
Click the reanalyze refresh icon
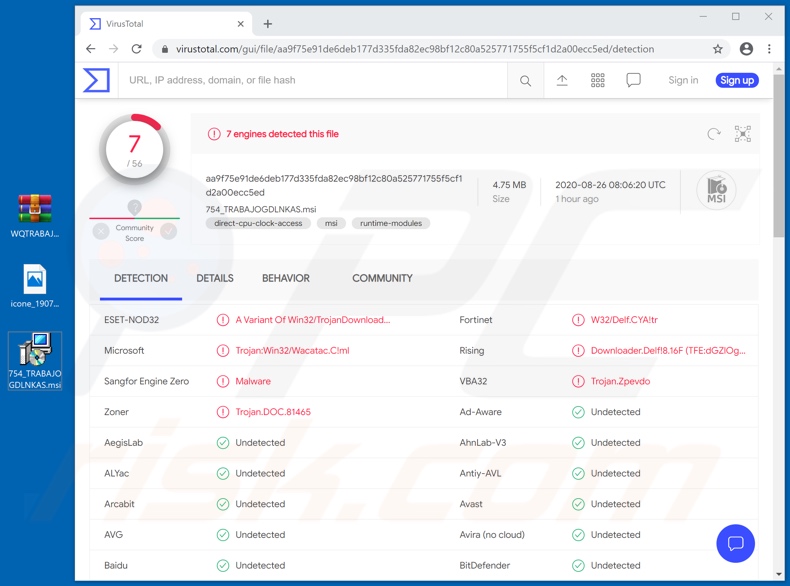713,134
